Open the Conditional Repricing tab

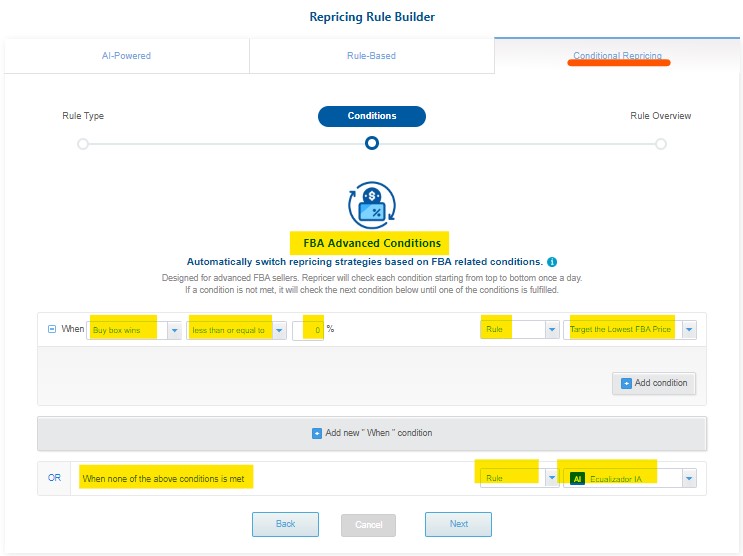[617, 56]
